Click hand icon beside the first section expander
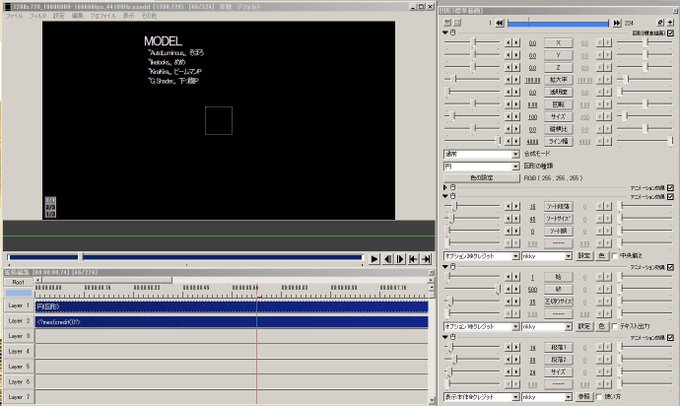The image size is (680, 406). coord(453,33)
